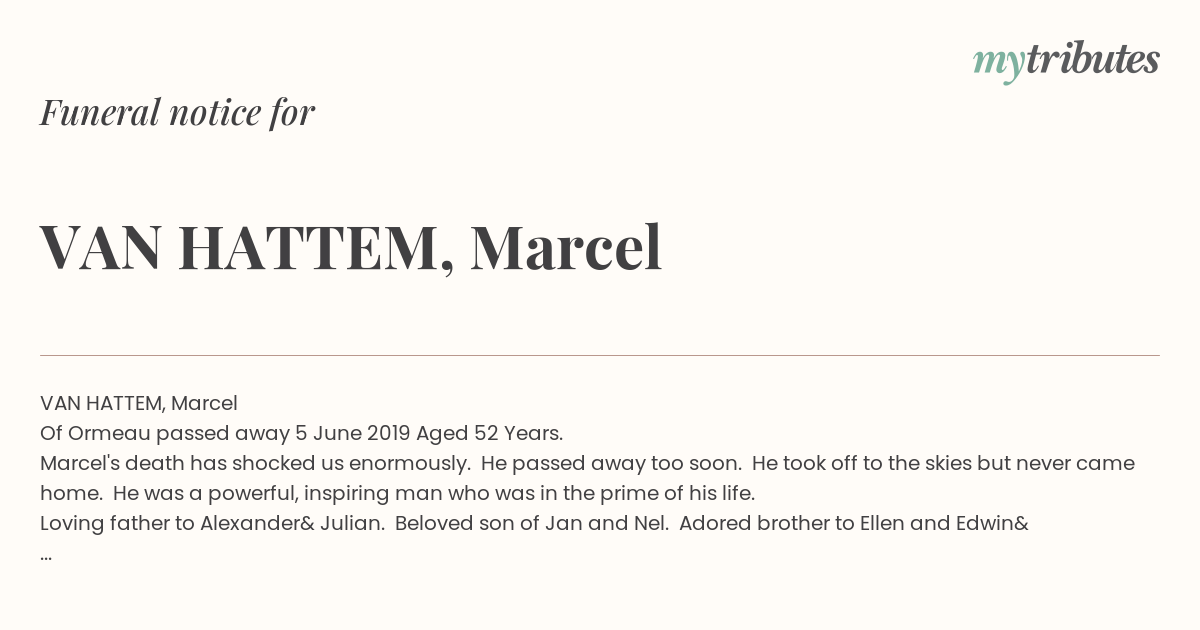Expand the truncated text via the ellipsis

(x=46, y=556)
